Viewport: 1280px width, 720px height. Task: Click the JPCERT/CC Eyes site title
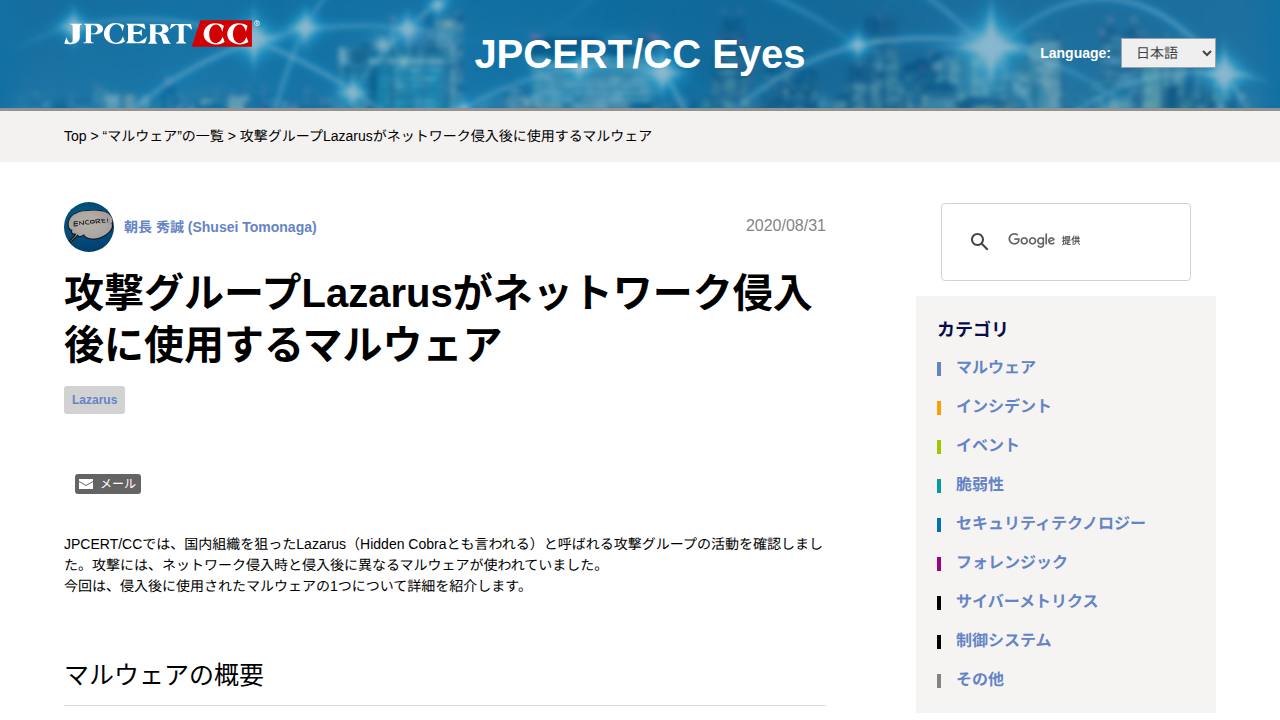click(x=640, y=54)
